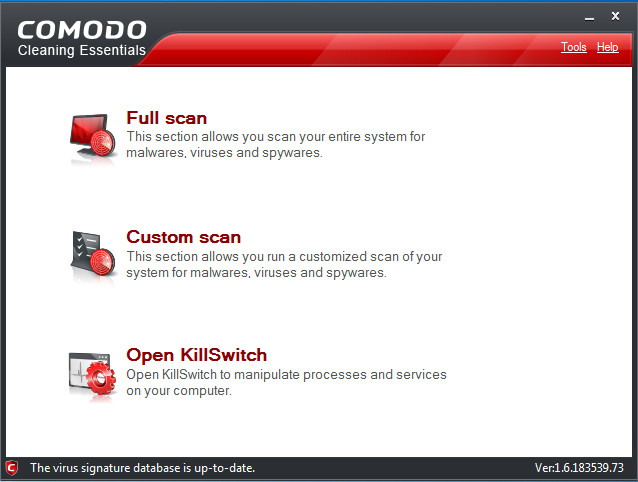Click the Custom scan description text

[284, 264]
